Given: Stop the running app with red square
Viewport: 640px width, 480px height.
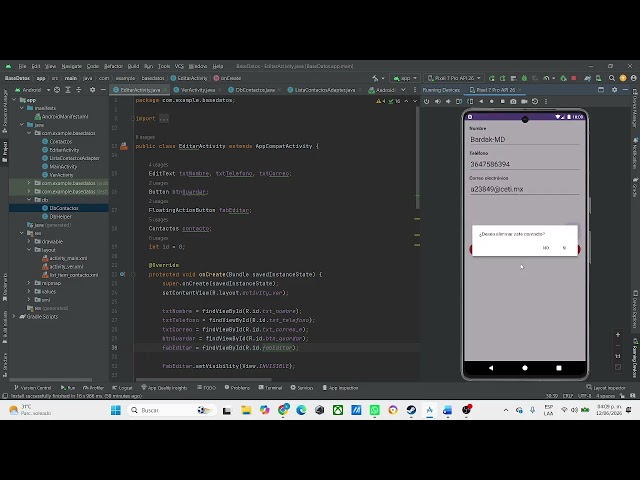Looking at the screenshot, I should [x=573, y=78].
